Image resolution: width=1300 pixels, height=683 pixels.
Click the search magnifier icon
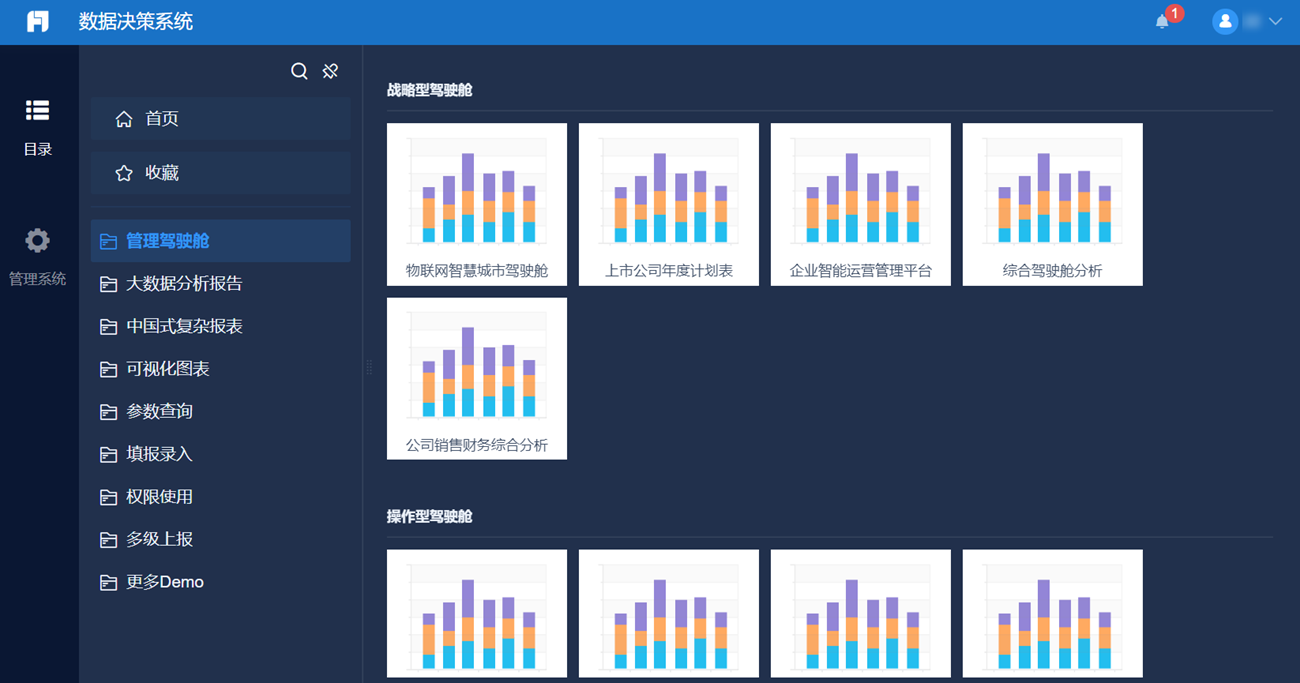299,71
